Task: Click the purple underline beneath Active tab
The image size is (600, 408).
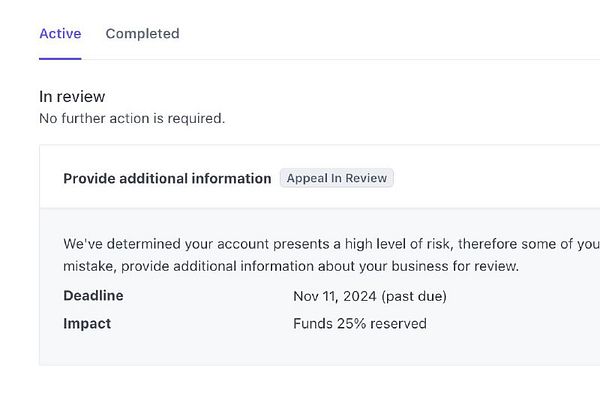Action: click(x=60, y=58)
